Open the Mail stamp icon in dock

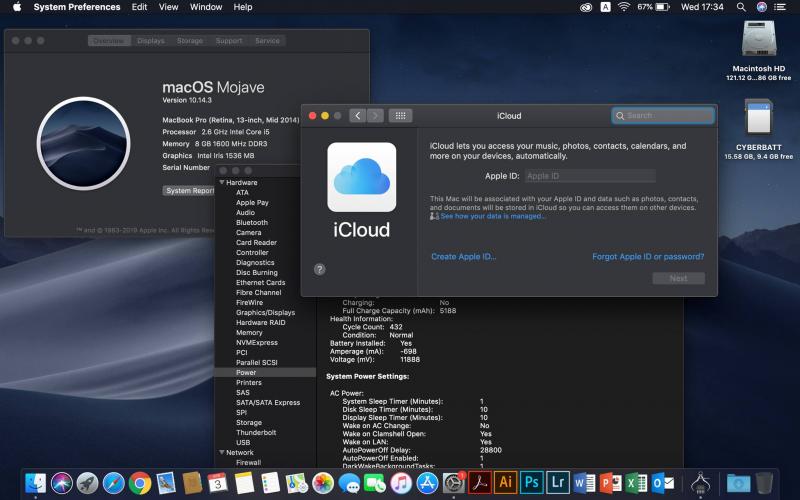pos(166,483)
